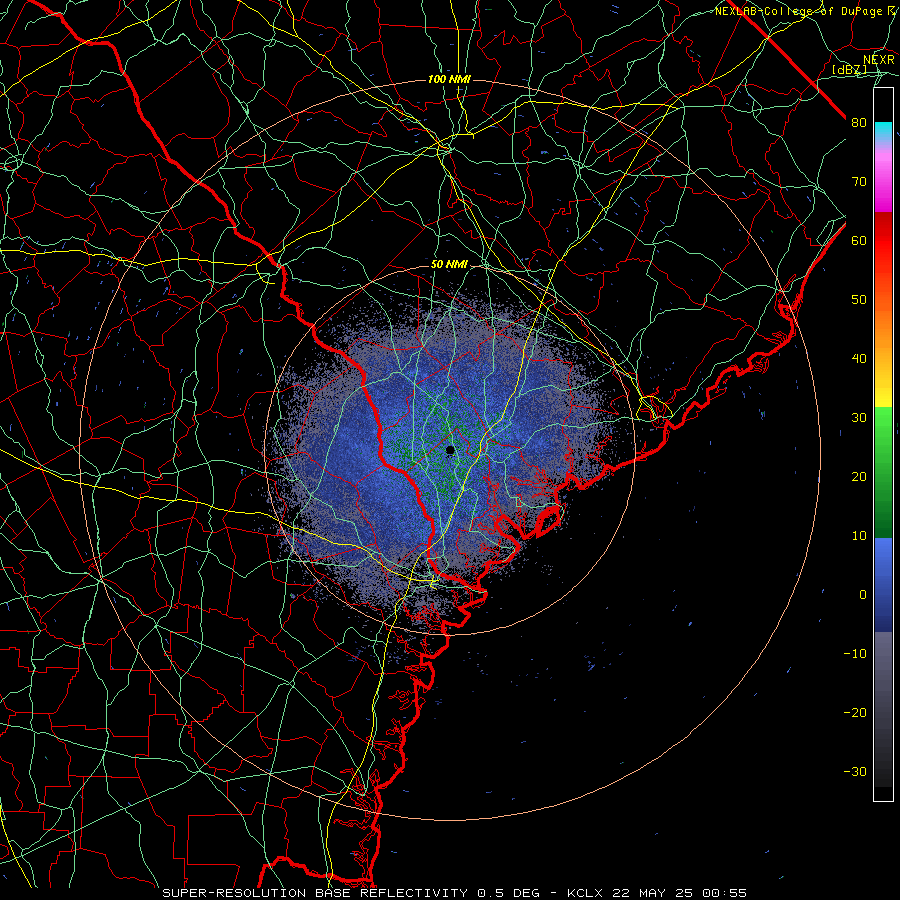900x900 pixels.
Task: Click the black radar site dot
Action: [450, 450]
